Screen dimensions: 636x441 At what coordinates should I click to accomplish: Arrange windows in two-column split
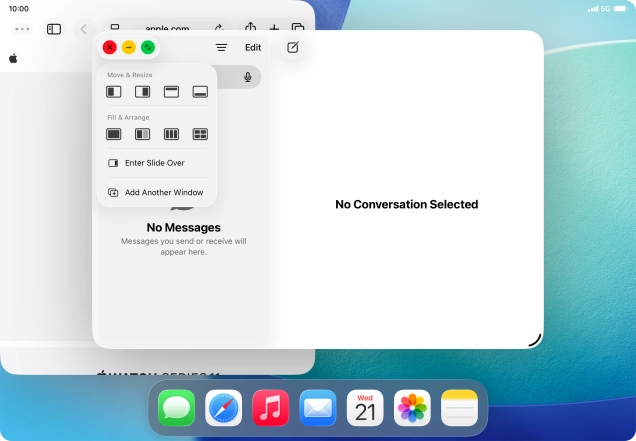point(142,134)
